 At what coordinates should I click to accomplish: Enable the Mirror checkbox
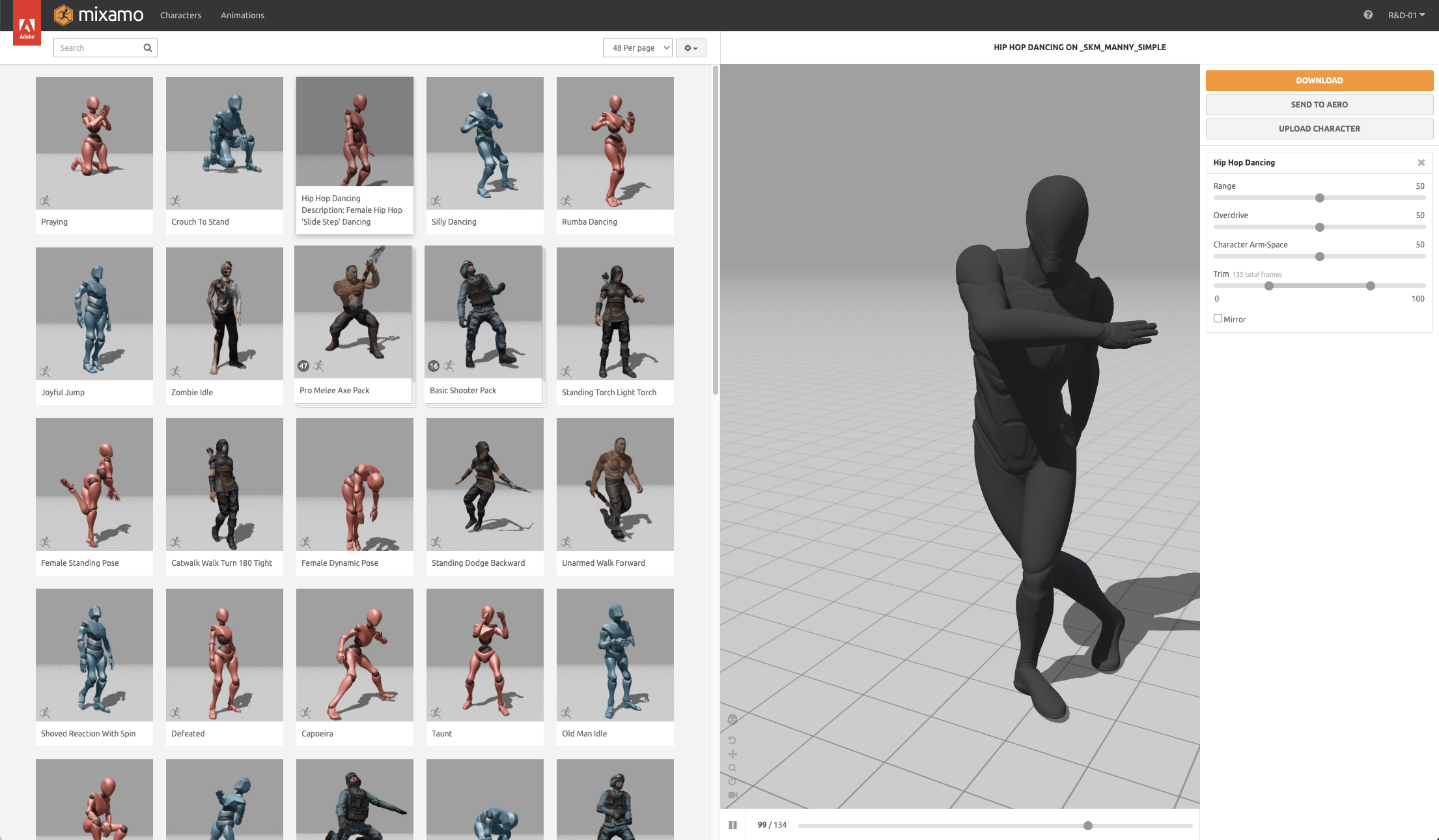tap(1218, 318)
